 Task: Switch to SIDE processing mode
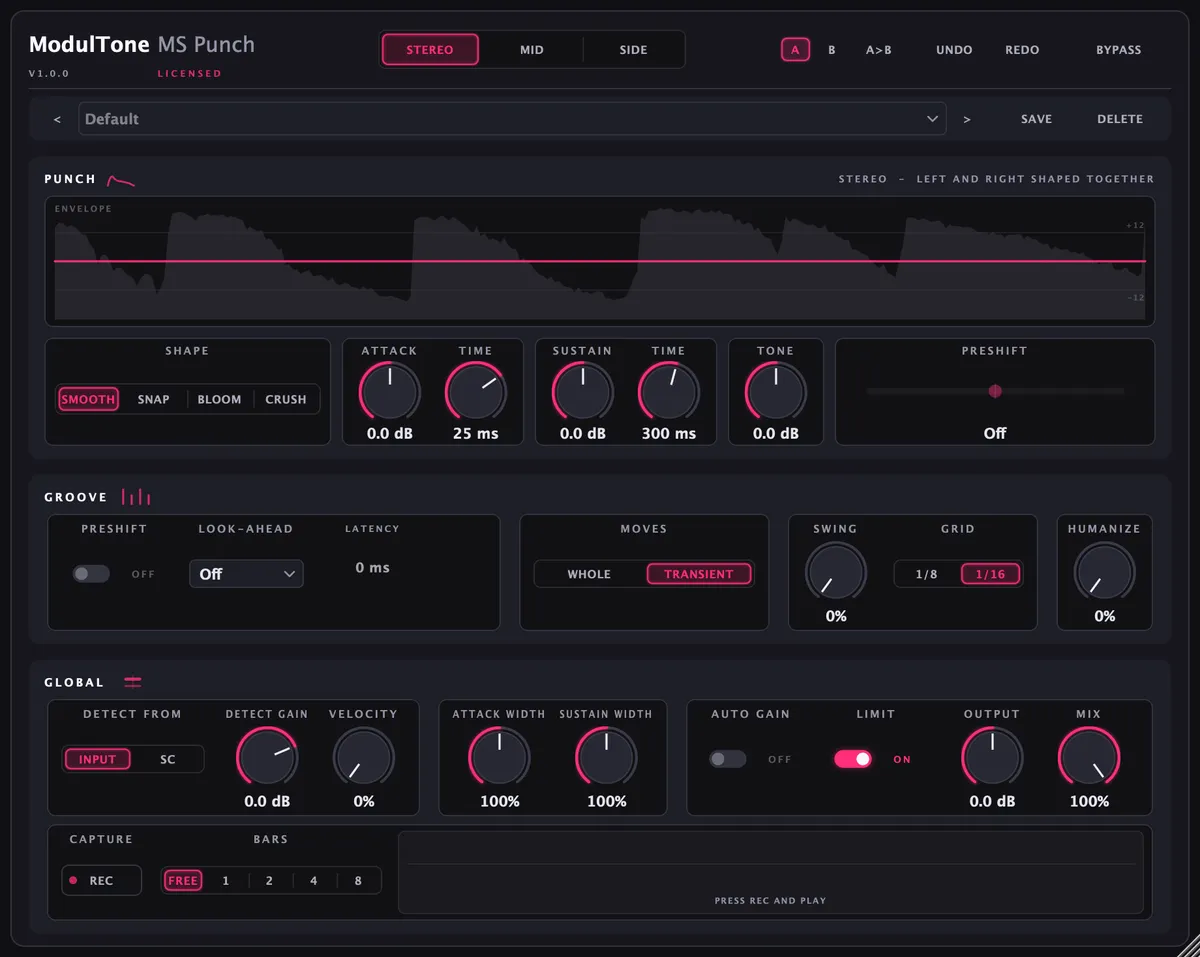[633, 50]
